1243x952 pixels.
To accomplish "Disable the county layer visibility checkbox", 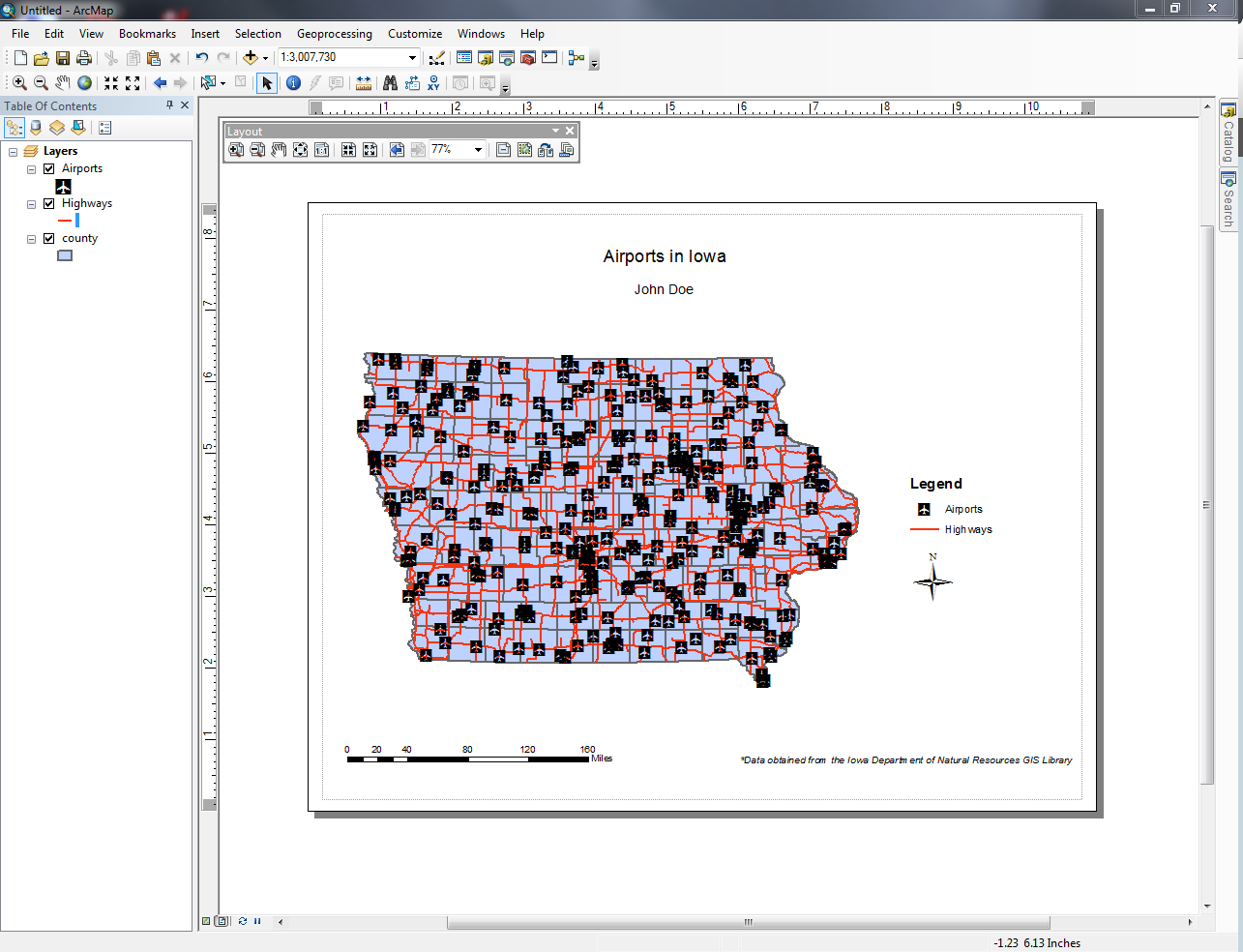I will click(x=47, y=238).
